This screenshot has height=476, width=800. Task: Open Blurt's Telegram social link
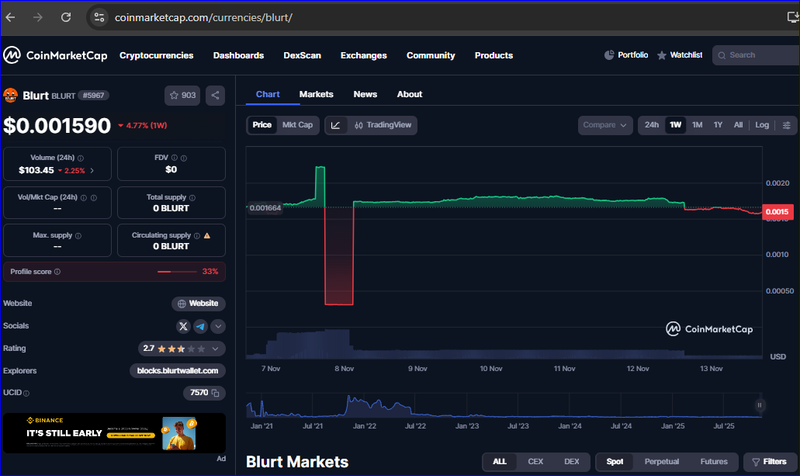click(x=201, y=326)
